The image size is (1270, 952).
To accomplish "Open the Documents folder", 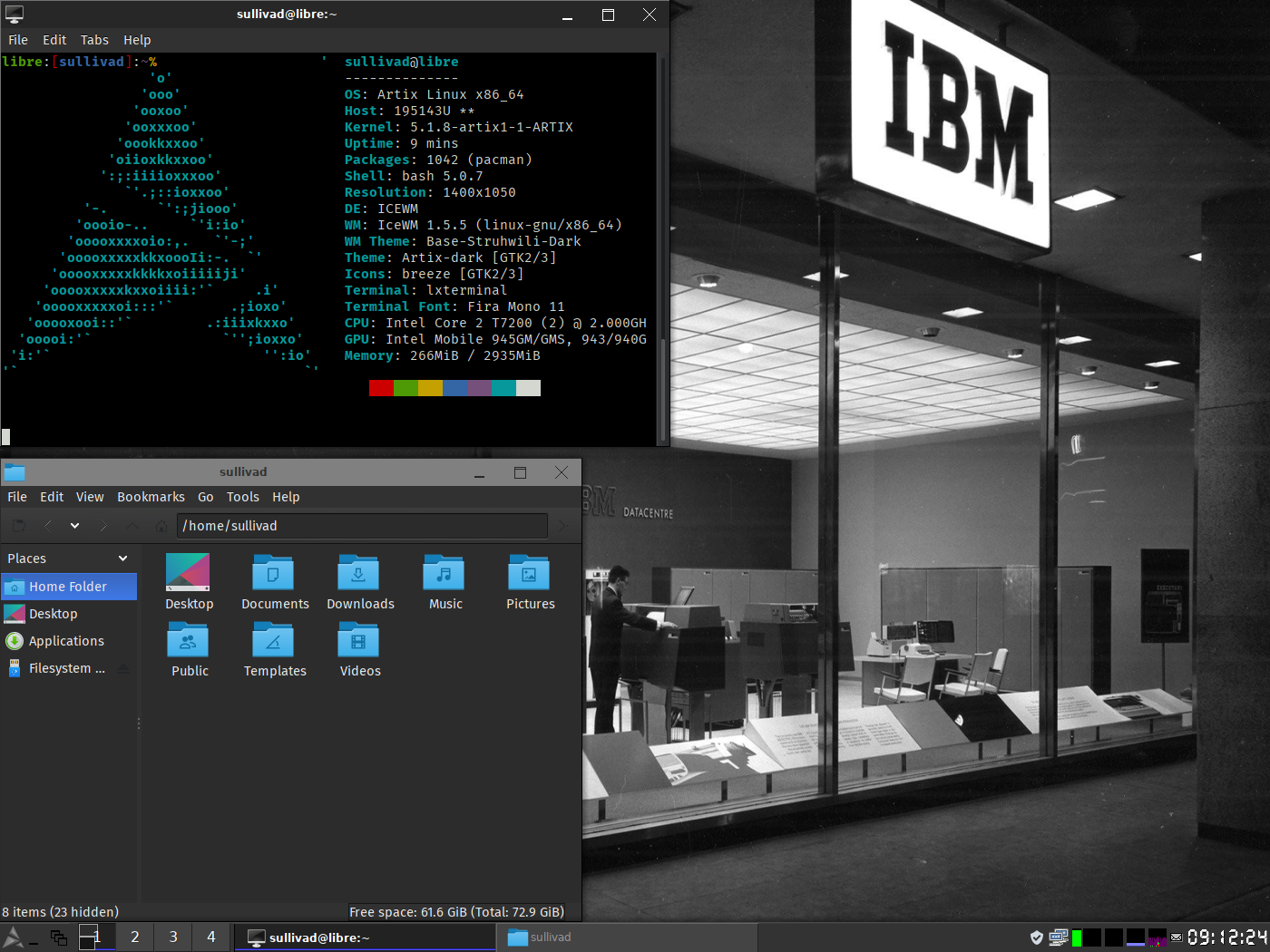I will [275, 582].
